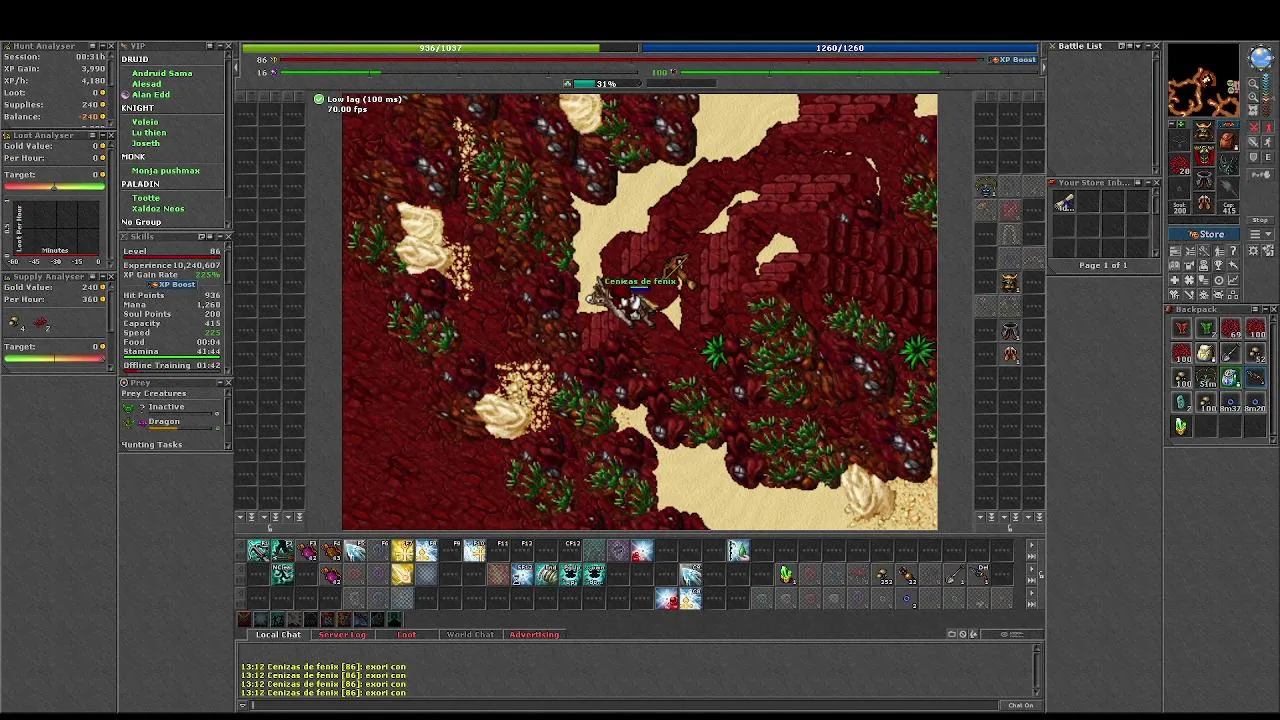
Task: Adjust the Loot Analyser target gradient slider
Action: (x=54, y=186)
